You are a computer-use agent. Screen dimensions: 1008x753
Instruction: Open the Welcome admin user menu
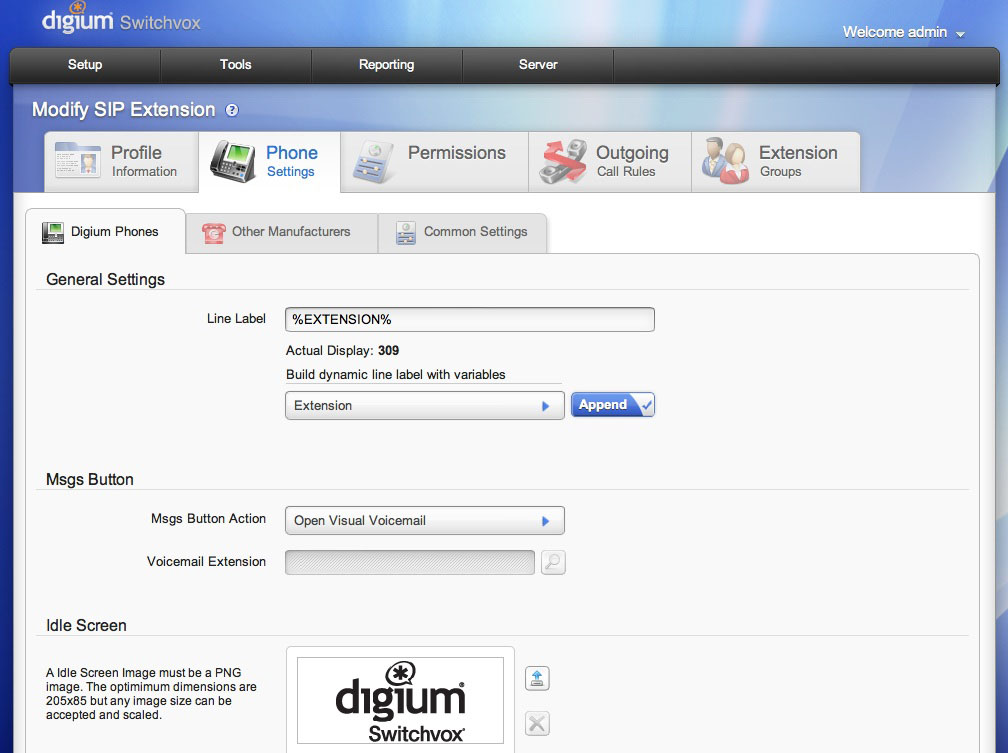(903, 32)
